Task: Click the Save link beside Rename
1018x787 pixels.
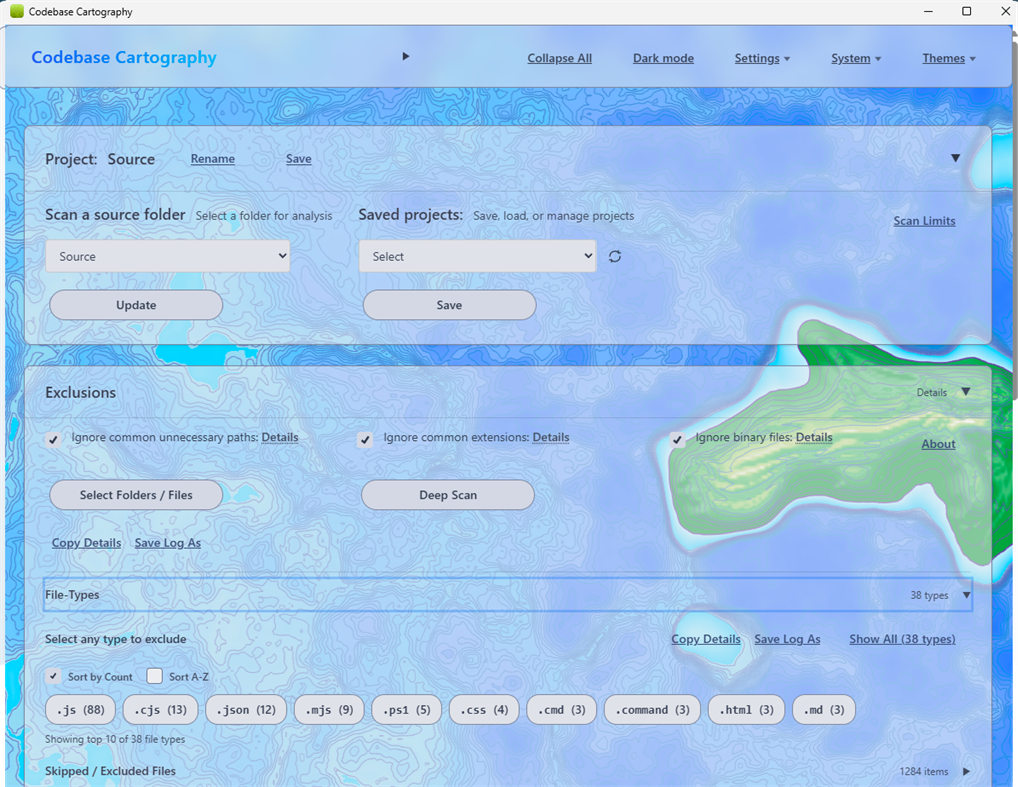Action: pyautogui.click(x=299, y=158)
